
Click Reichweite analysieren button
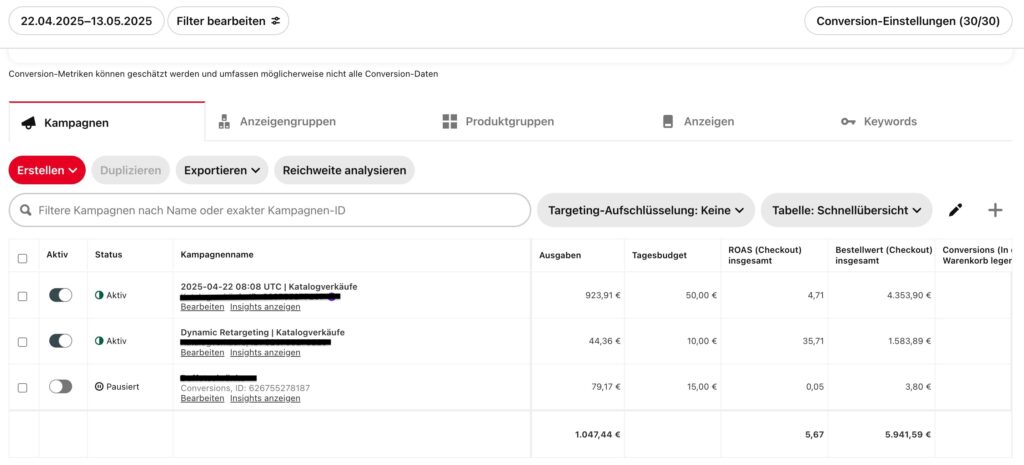click(x=344, y=170)
